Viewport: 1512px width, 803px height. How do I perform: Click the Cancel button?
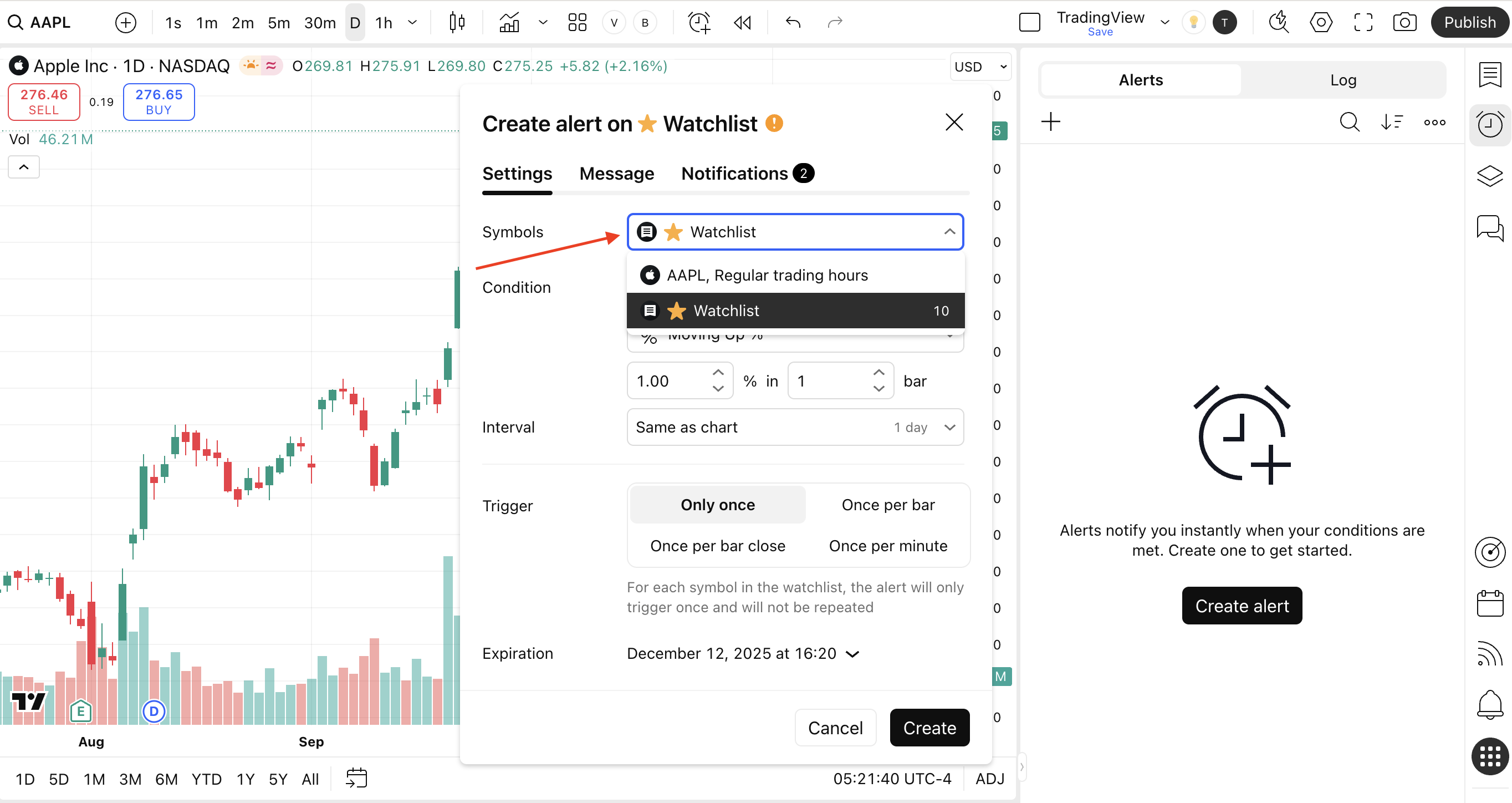(x=835, y=728)
